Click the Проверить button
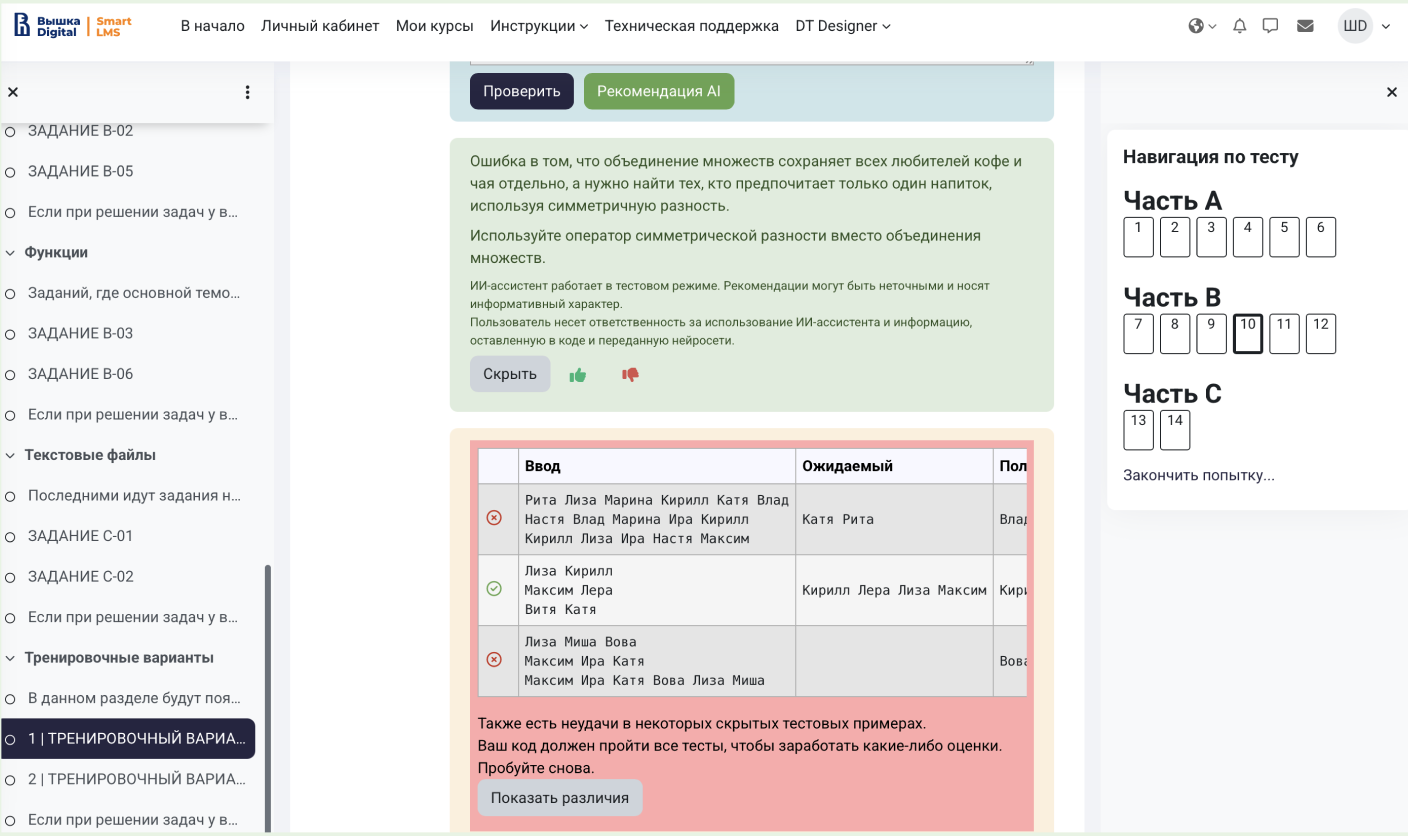This screenshot has width=1408, height=836. [522, 91]
